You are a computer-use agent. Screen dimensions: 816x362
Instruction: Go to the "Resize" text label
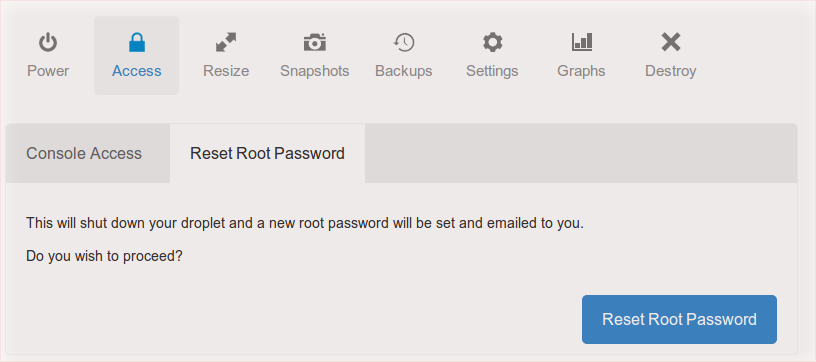coord(226,71)
